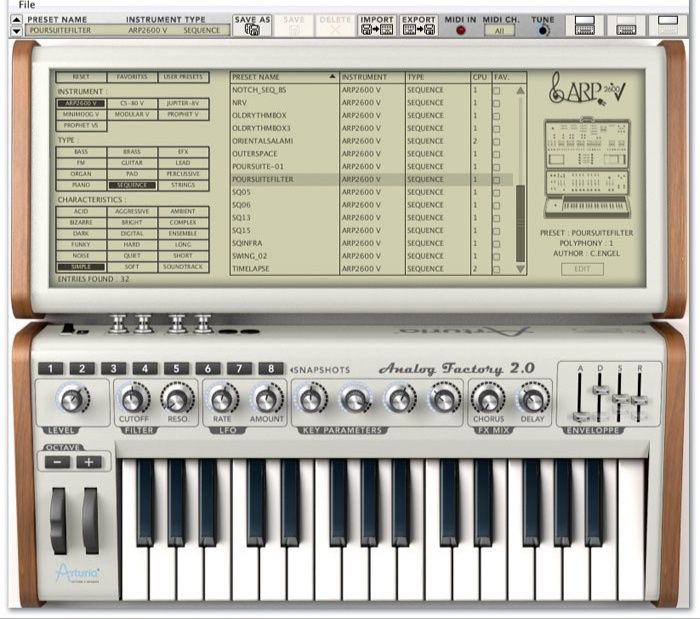The width and height of the screenshot is (700, 619).
Task: Click preset list scroll up arrow
Action: coord(520,91)
